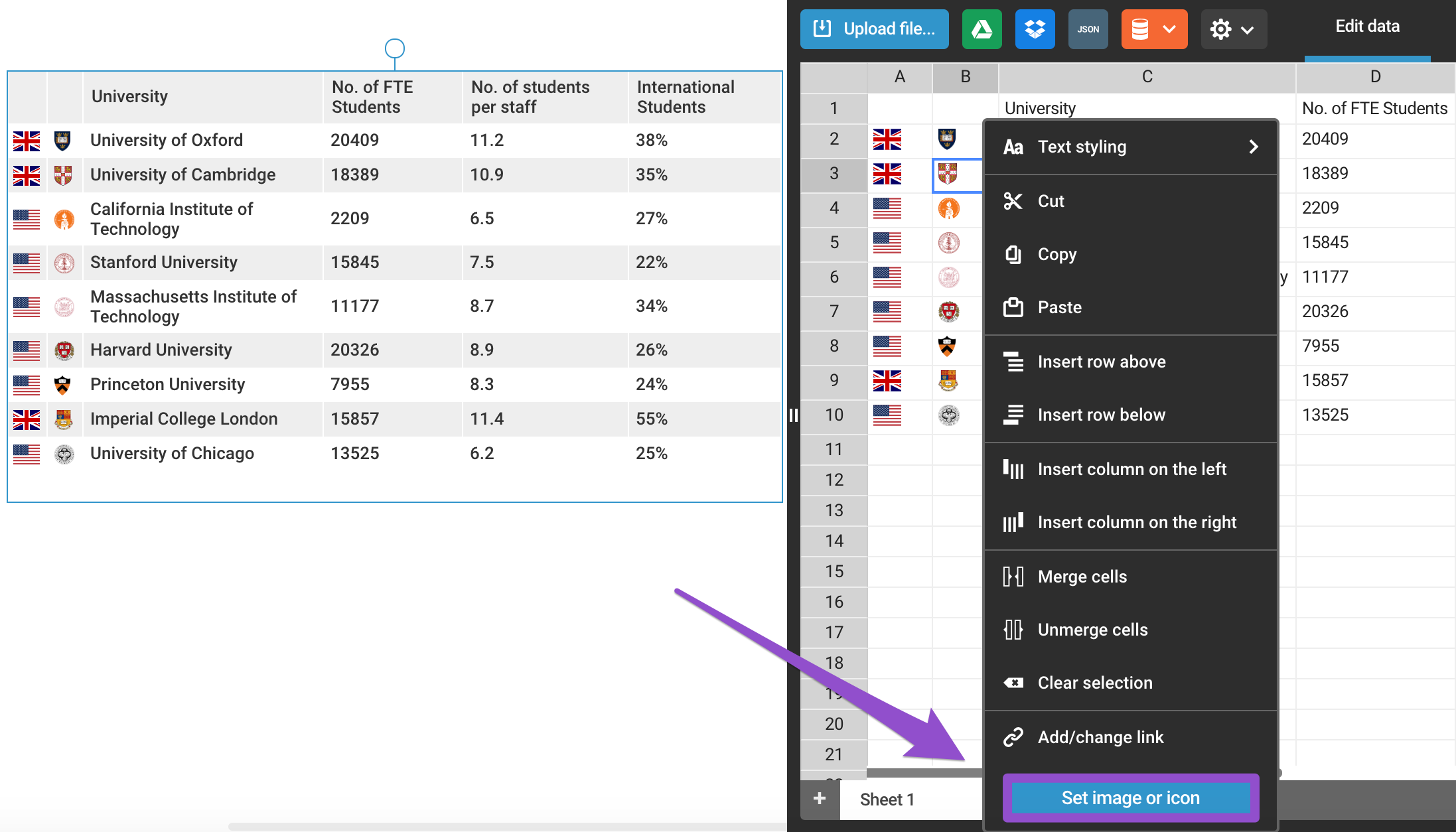This screenshot has height=832, width=1456.
Task: Open the orange database source dropdown
Action: (1155, 29)
